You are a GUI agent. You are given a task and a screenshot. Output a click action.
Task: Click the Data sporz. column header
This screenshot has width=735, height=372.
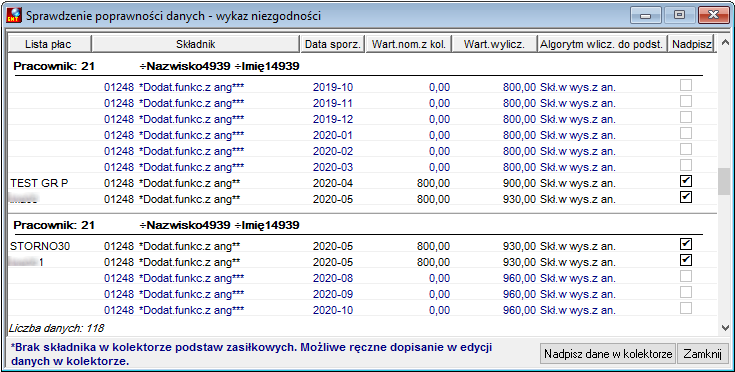[332, 44]
